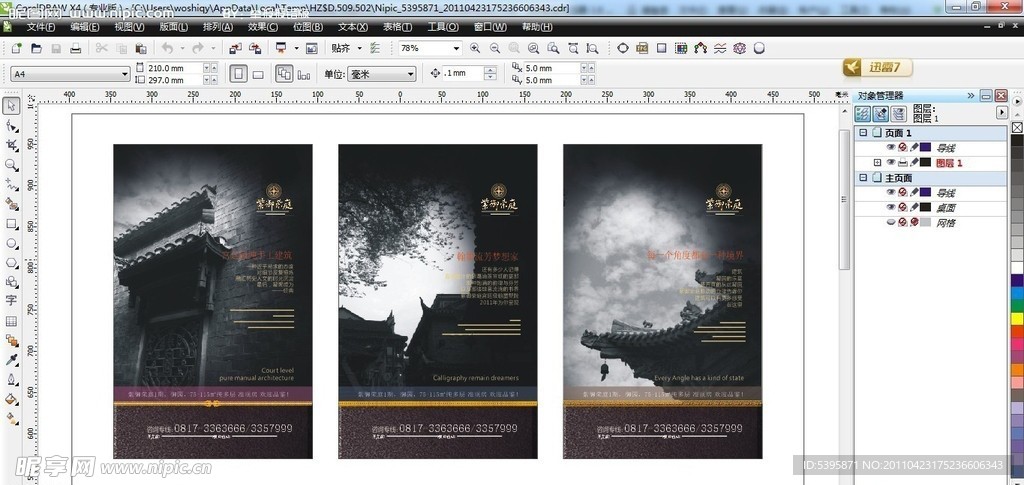Click the red swatch in color palette
This screenshot has height=485, width=1024.
click(x=1017, y=333)
